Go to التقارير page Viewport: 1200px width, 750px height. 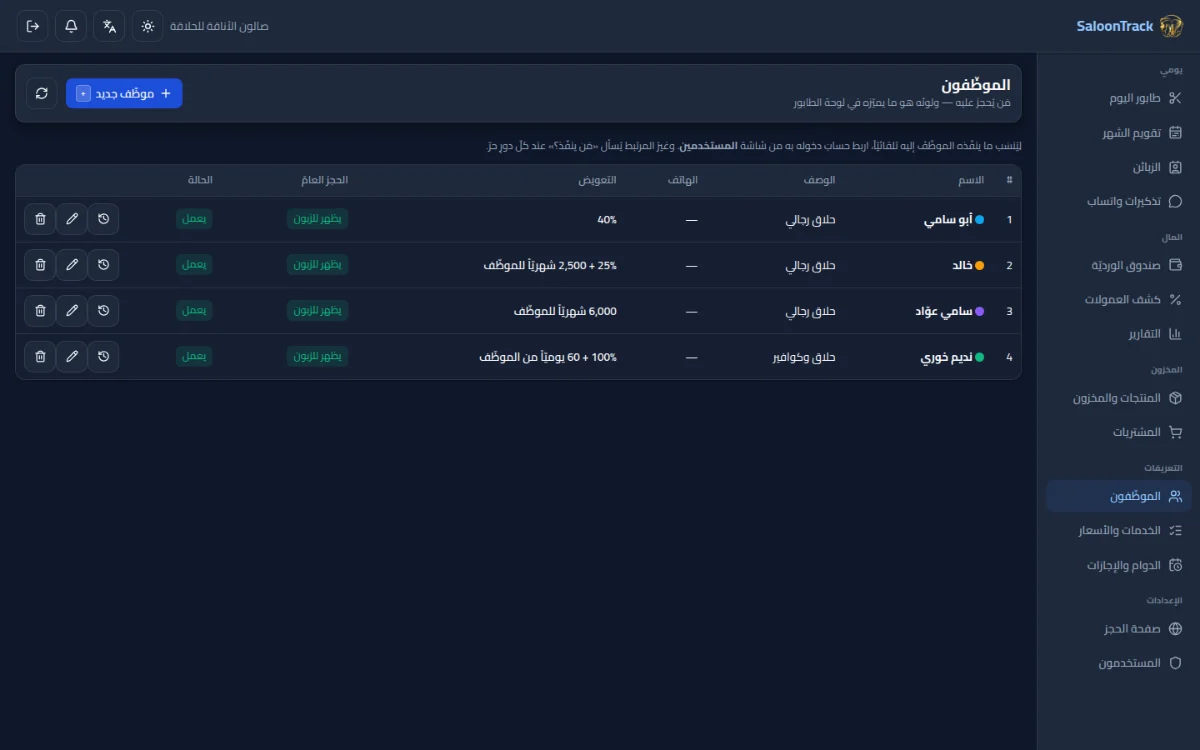click(x=1119, y=334)
